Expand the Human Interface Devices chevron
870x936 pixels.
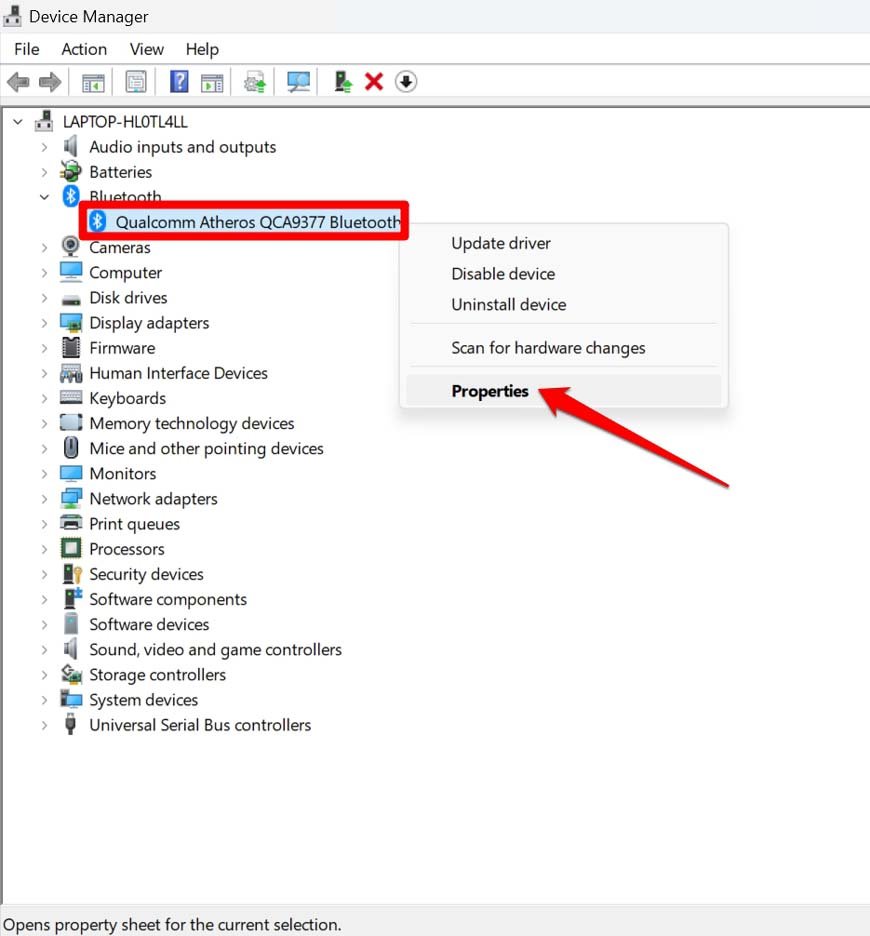(x=44, y=373)
